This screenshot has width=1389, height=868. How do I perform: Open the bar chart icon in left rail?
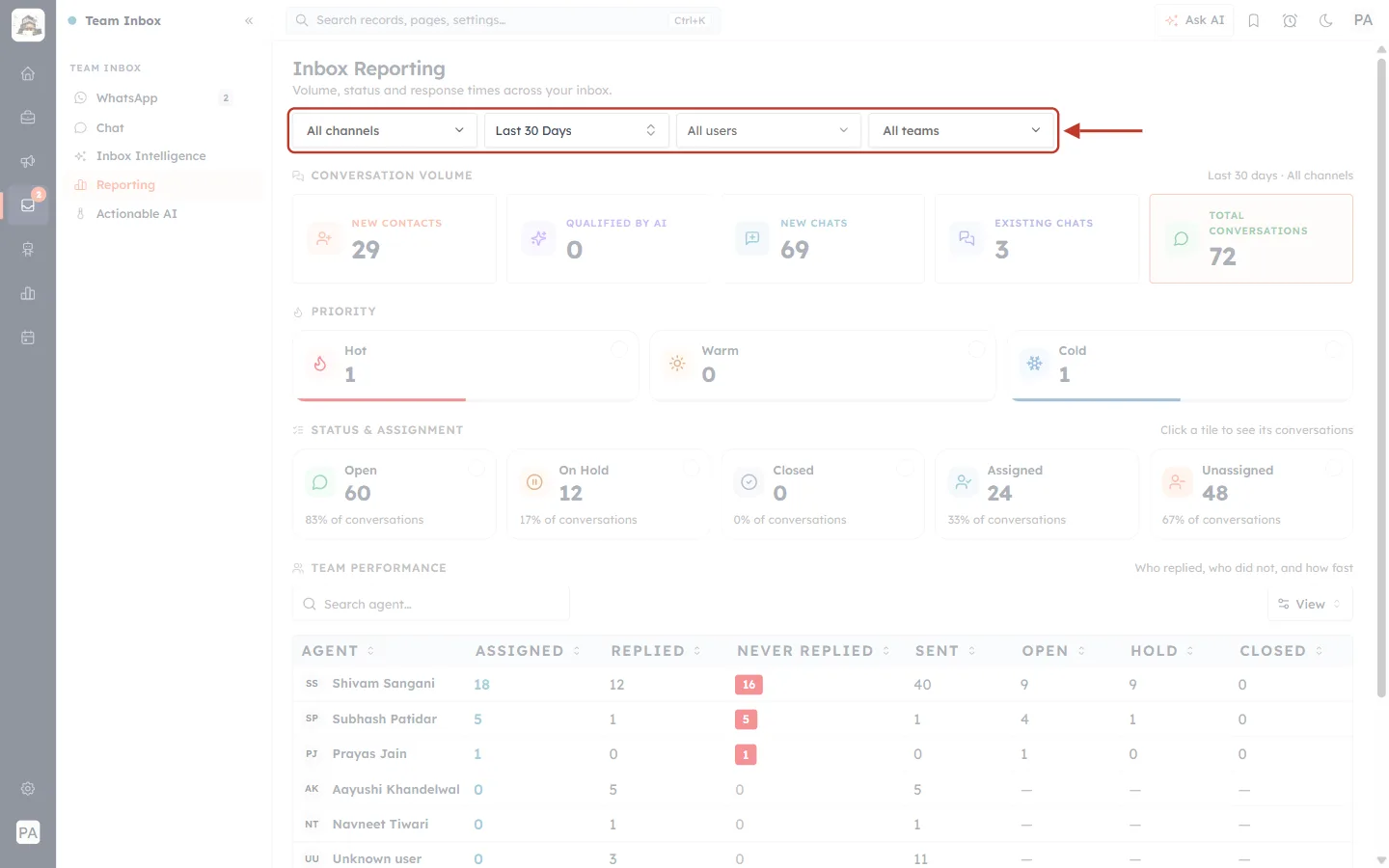pos(28,293)
